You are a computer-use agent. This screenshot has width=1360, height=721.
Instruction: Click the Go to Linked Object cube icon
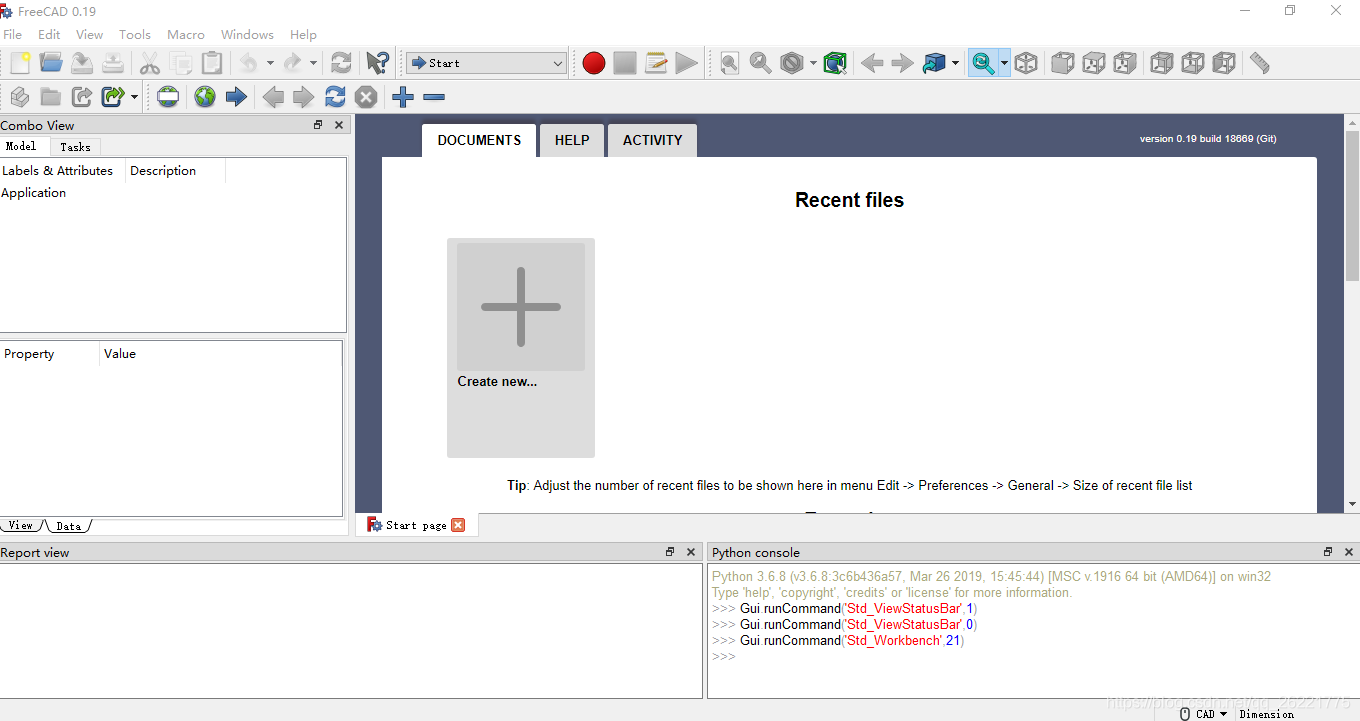934,63
